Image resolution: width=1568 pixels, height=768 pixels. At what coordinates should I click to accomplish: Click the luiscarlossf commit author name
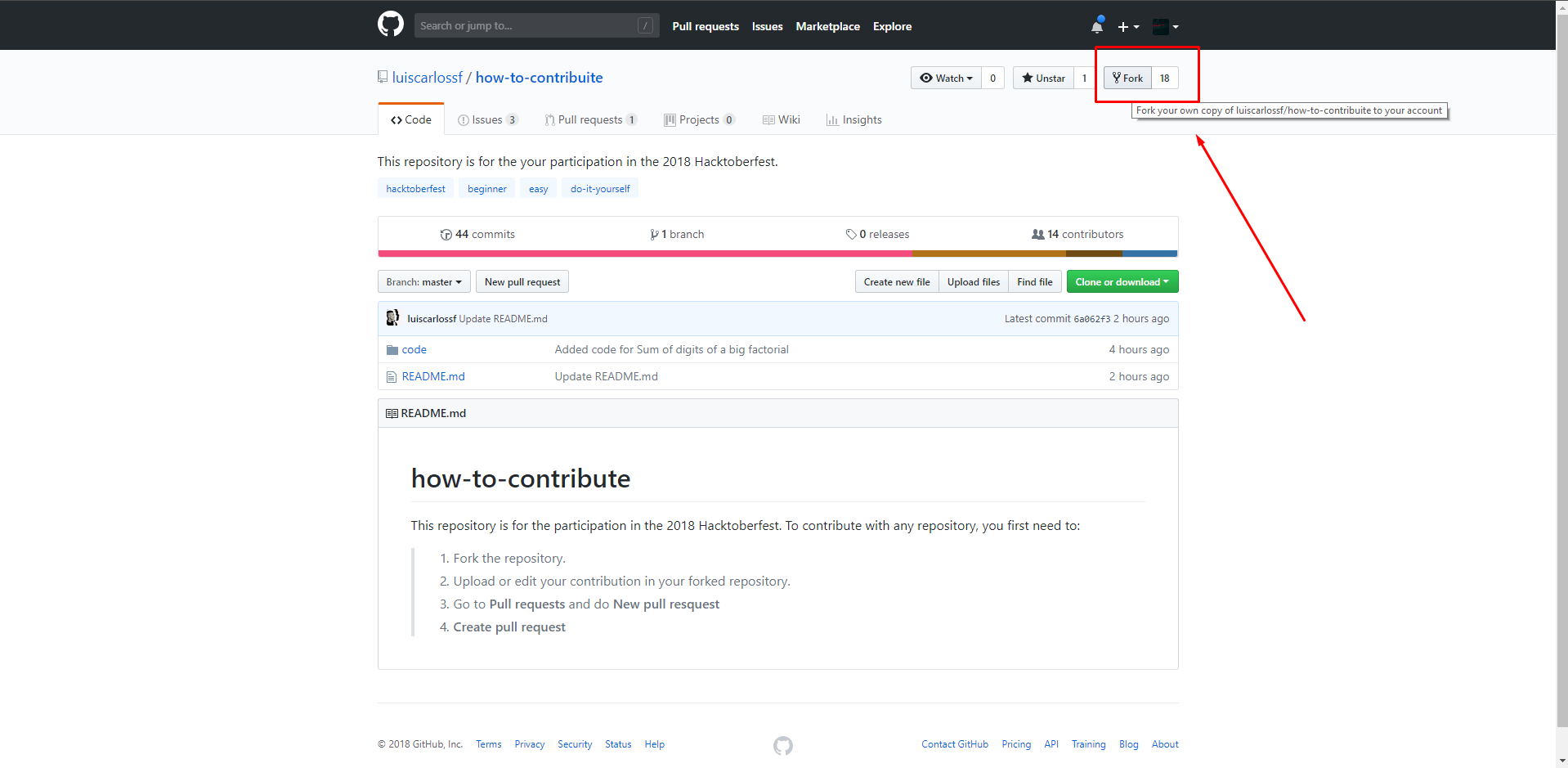[432, 319]
